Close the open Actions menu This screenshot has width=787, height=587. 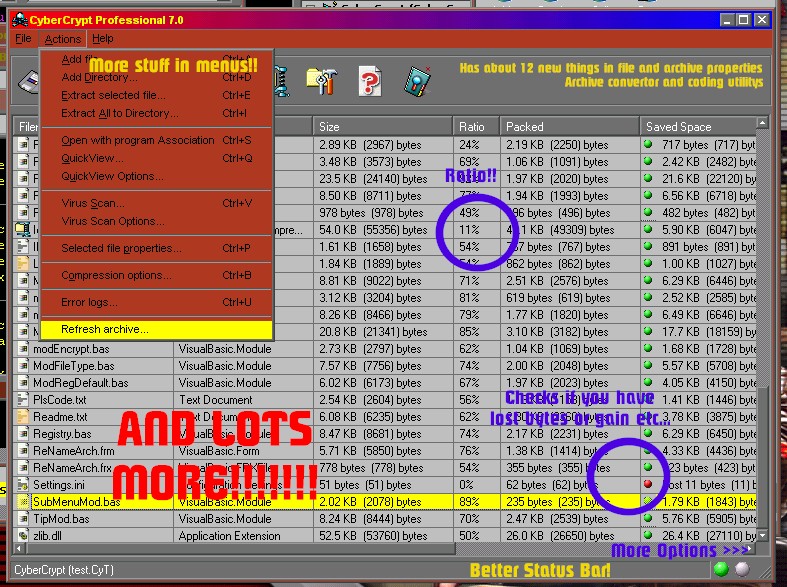click(62, 39)
